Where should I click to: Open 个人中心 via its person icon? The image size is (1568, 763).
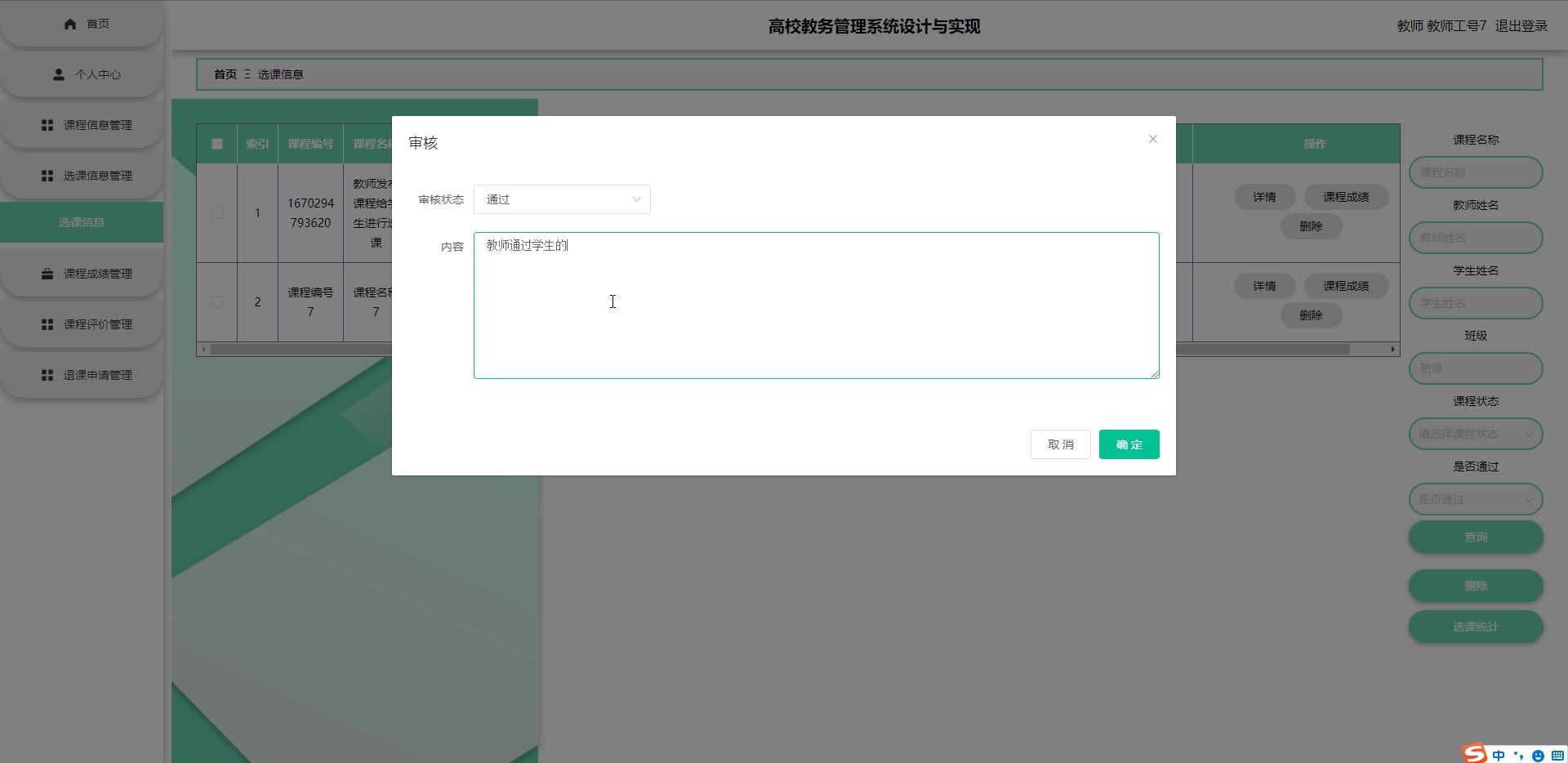(x=59, y=74)
